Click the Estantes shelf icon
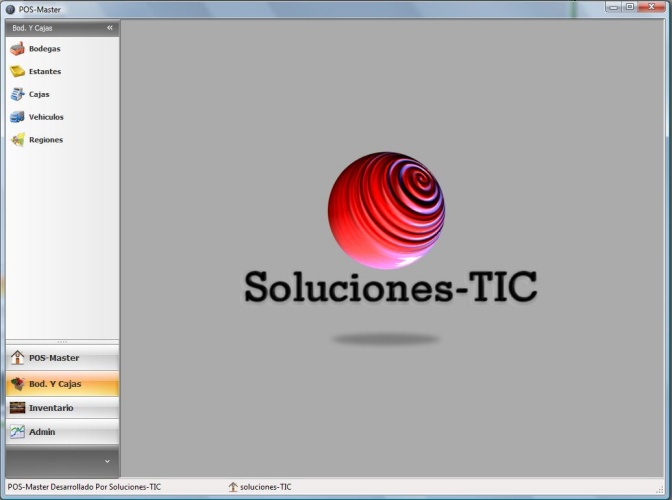Image resolution: width=672 pixels, height=500 pixels. pyautogui.click(x=18, y=71)
